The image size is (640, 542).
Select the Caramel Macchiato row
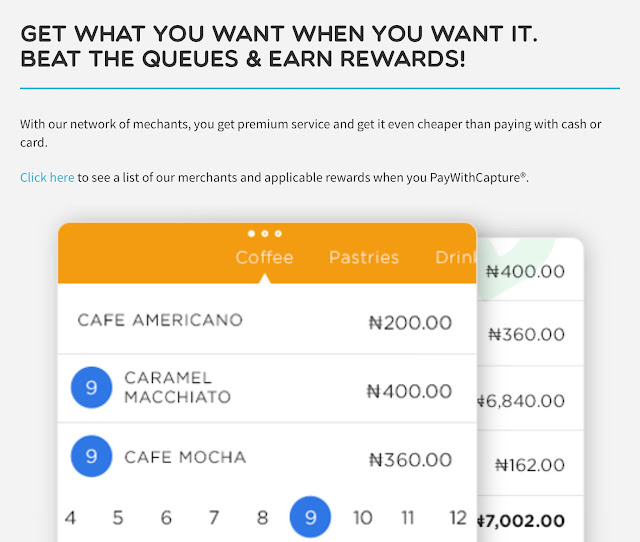click(x=267, y=388)
